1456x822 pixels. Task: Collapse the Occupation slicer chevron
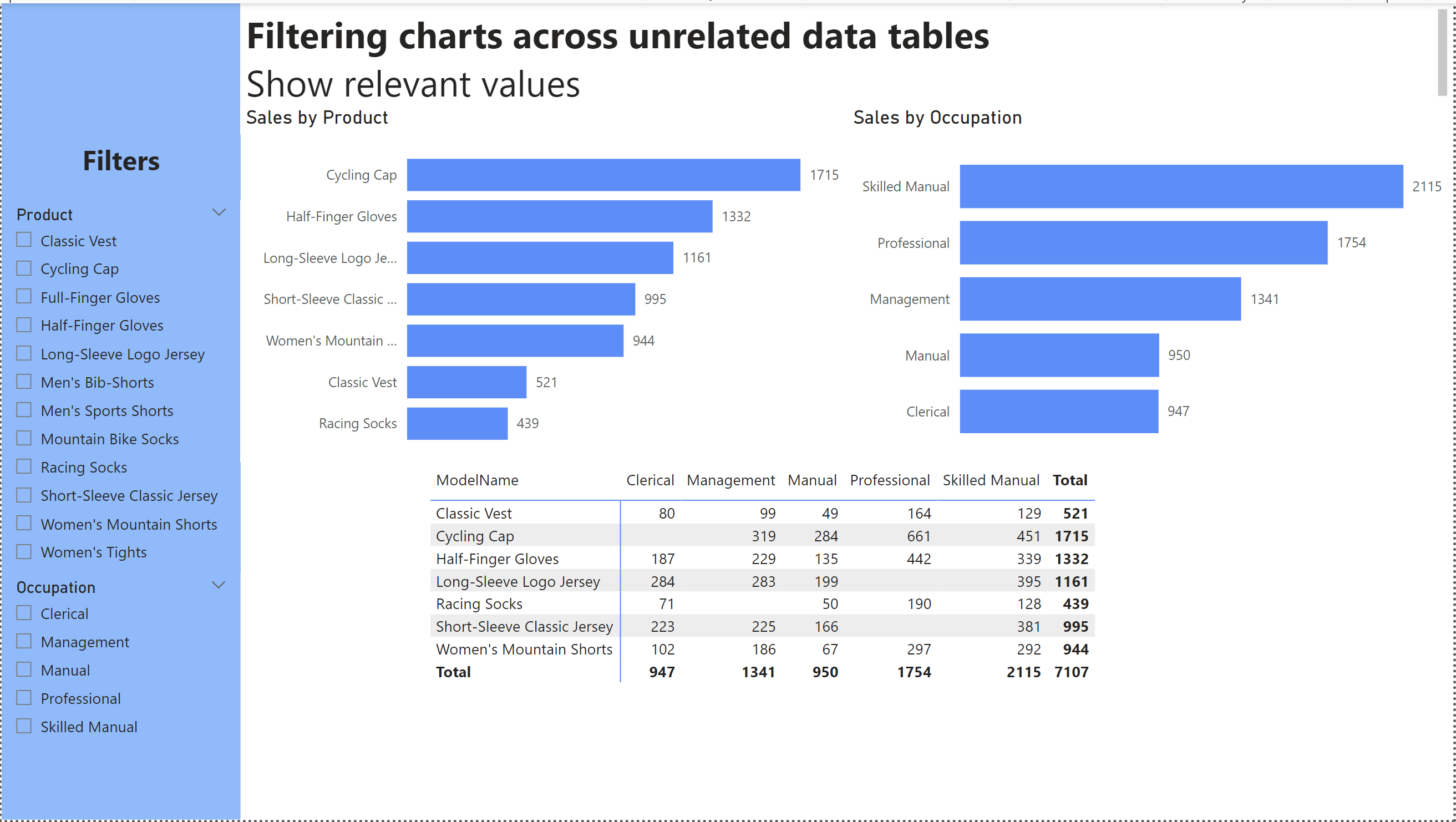tap(219, 585)
